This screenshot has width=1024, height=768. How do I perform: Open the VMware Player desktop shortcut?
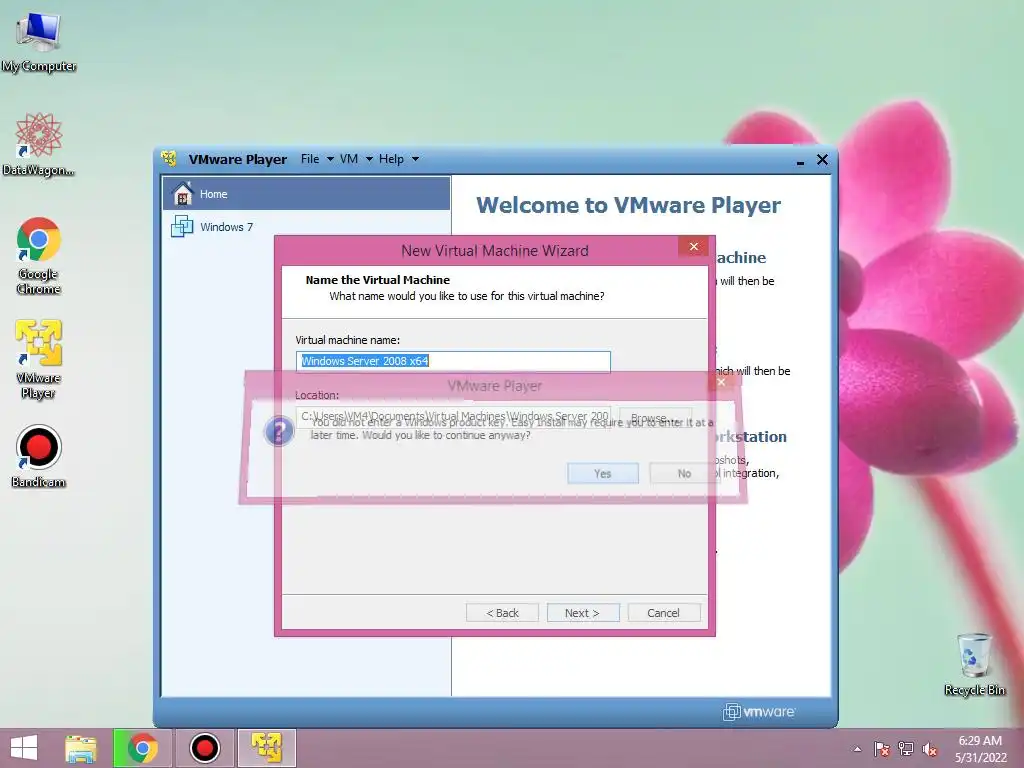point(39,359)
